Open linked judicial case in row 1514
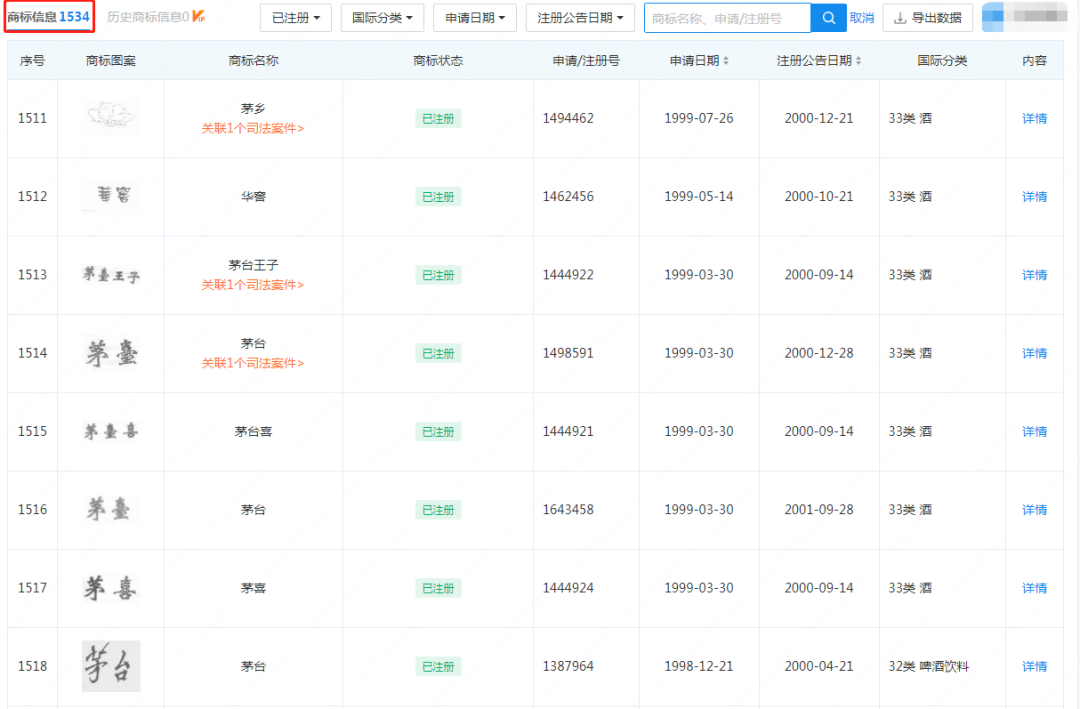1080x709 pixels. coord(253,363)
